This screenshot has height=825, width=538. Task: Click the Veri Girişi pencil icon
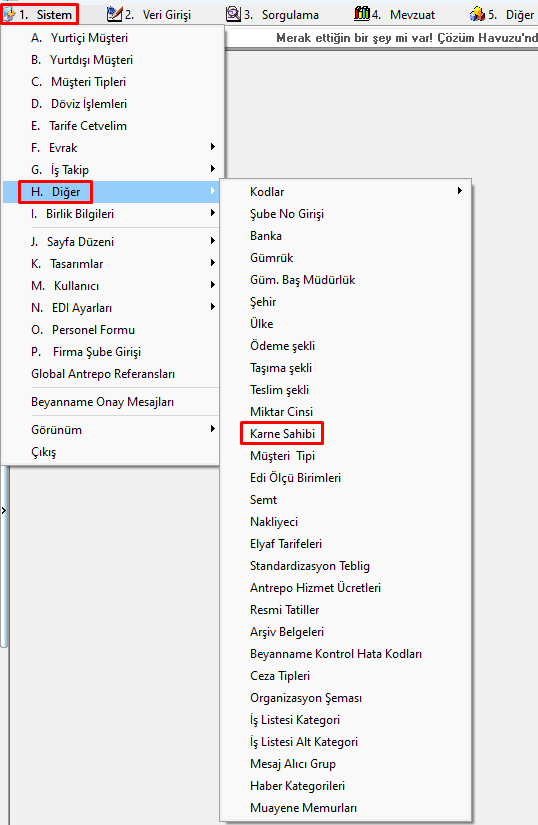[114, 14]
